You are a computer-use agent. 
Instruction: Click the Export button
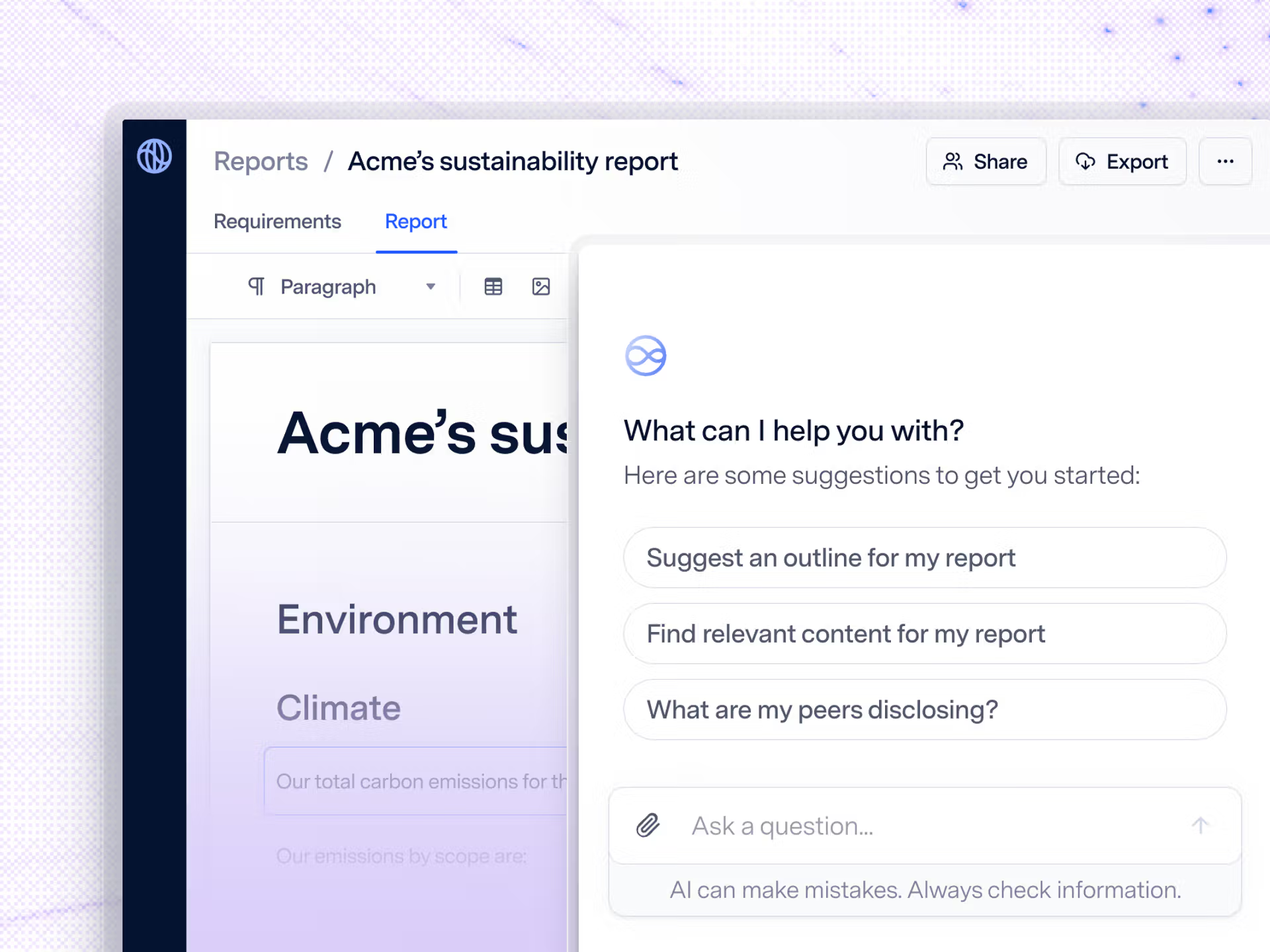click(x=1122, y=161)
